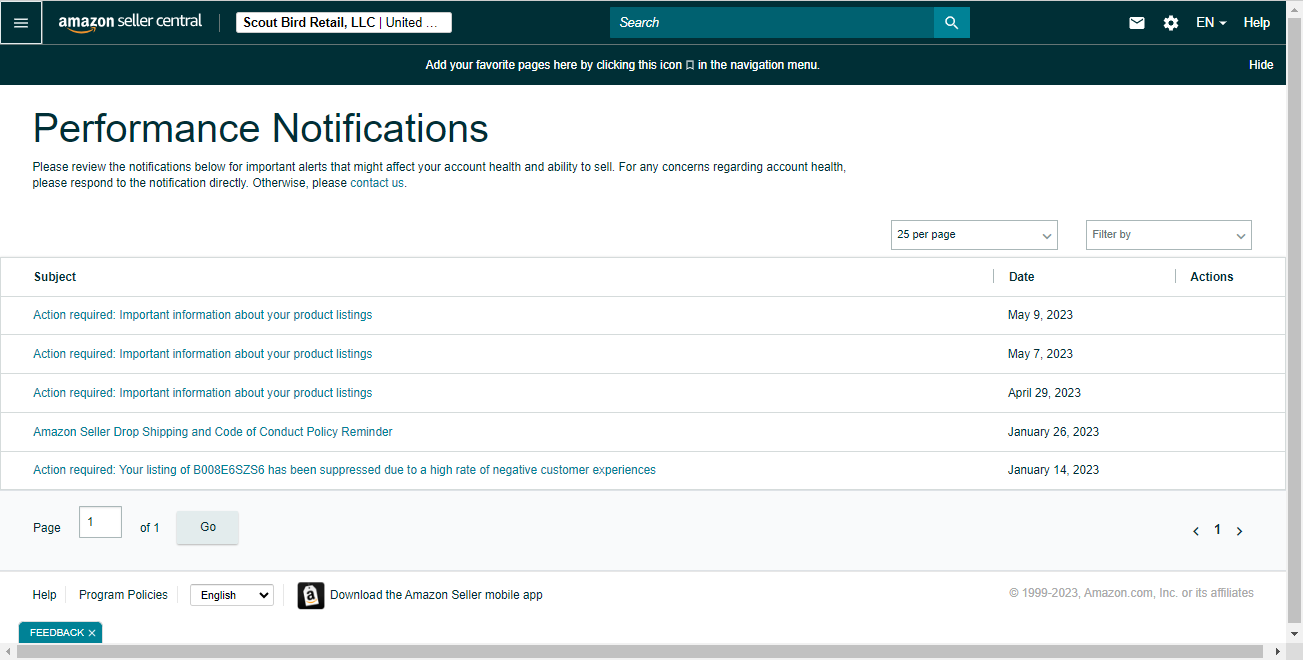The height and width of the screenshot is (660, 1303).
Task: Open Drop Shipping and Code of Conduct Policy Reminder
Action: point(212,432)
